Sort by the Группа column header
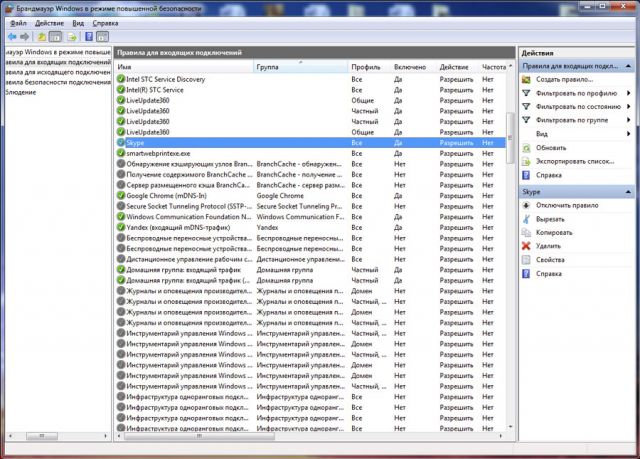640x459 pixels. point(300,67)
